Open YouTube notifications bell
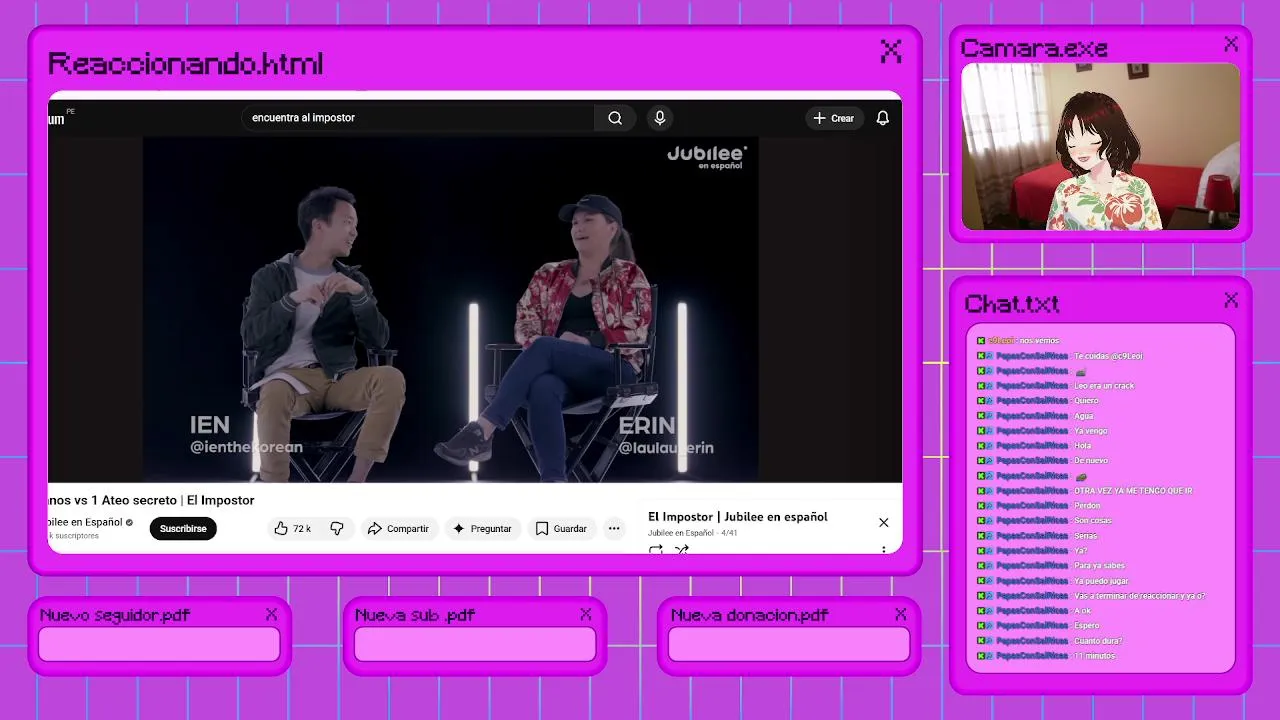 pyautogui.click(x=883, y=118)
